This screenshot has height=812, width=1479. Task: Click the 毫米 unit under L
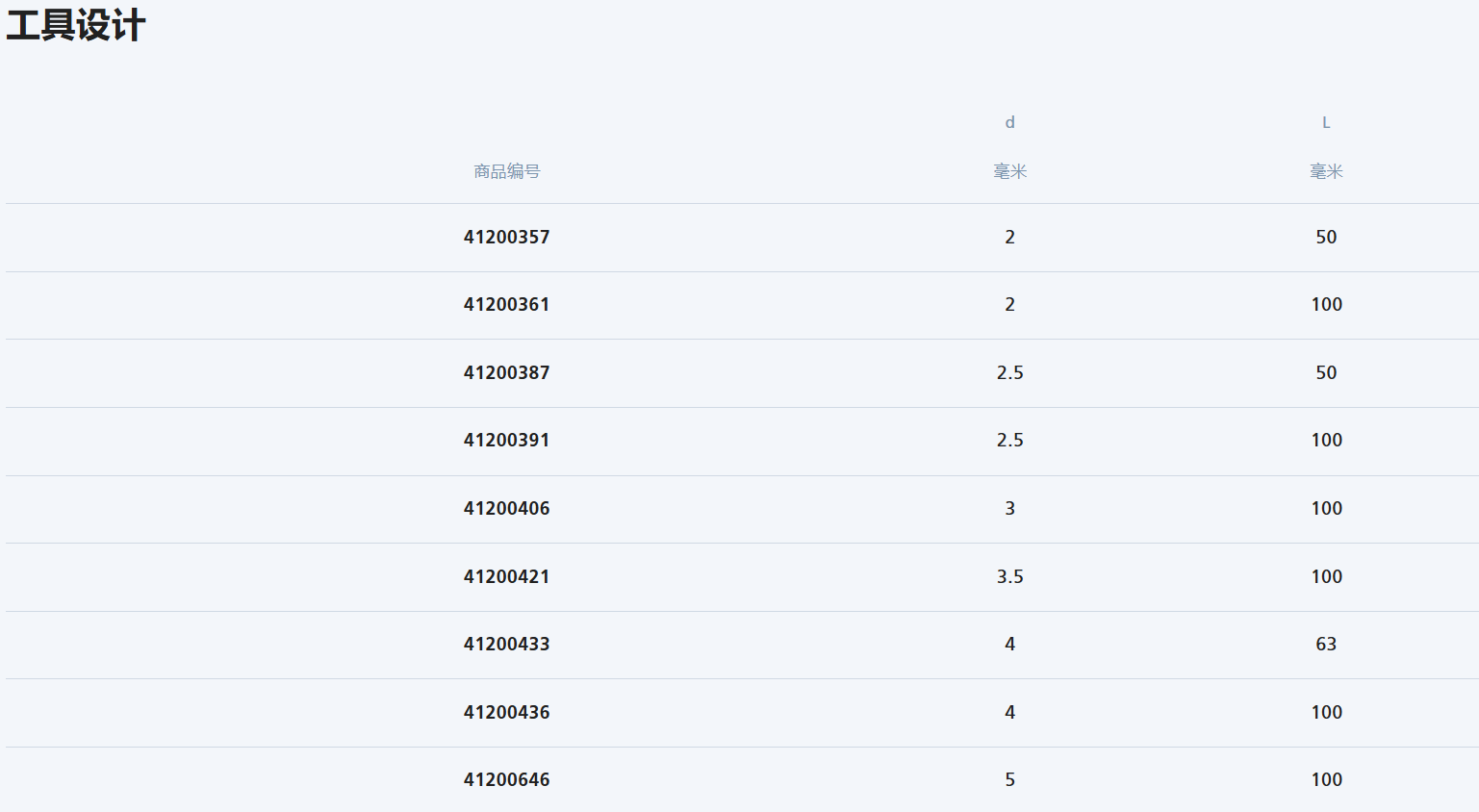click(x=1326, y=171)
